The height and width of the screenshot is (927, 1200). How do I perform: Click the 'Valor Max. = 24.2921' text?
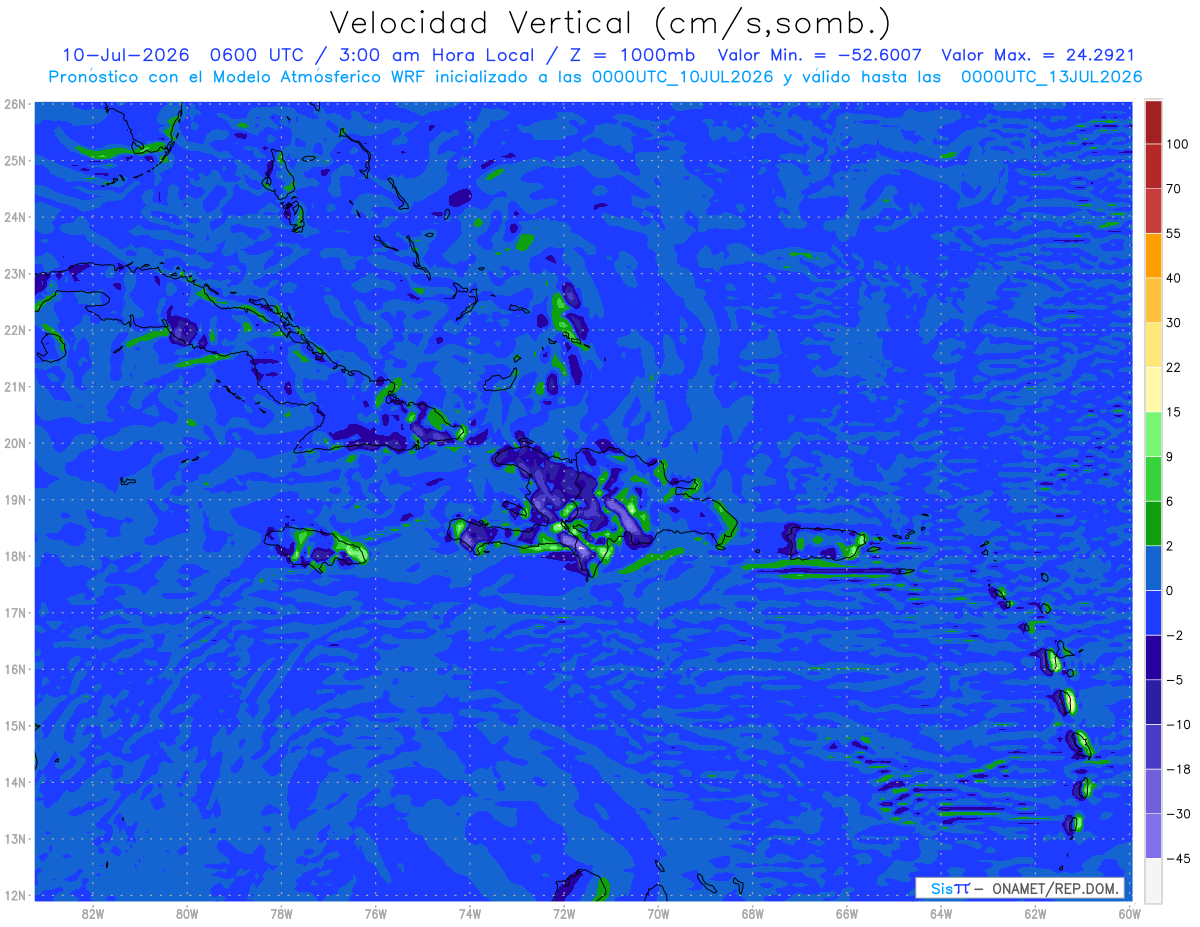point(1038,55)
